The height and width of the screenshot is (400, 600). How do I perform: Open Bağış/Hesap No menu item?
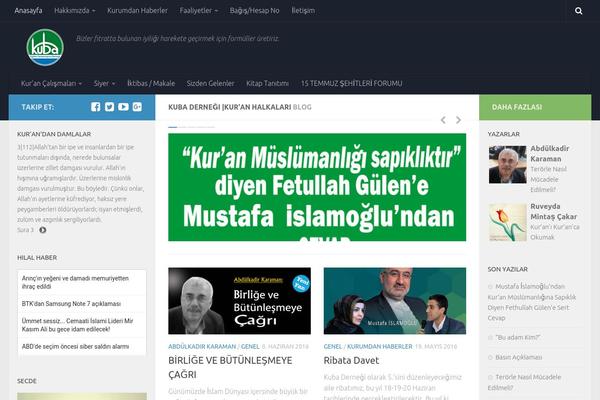(x=254, y=11)
